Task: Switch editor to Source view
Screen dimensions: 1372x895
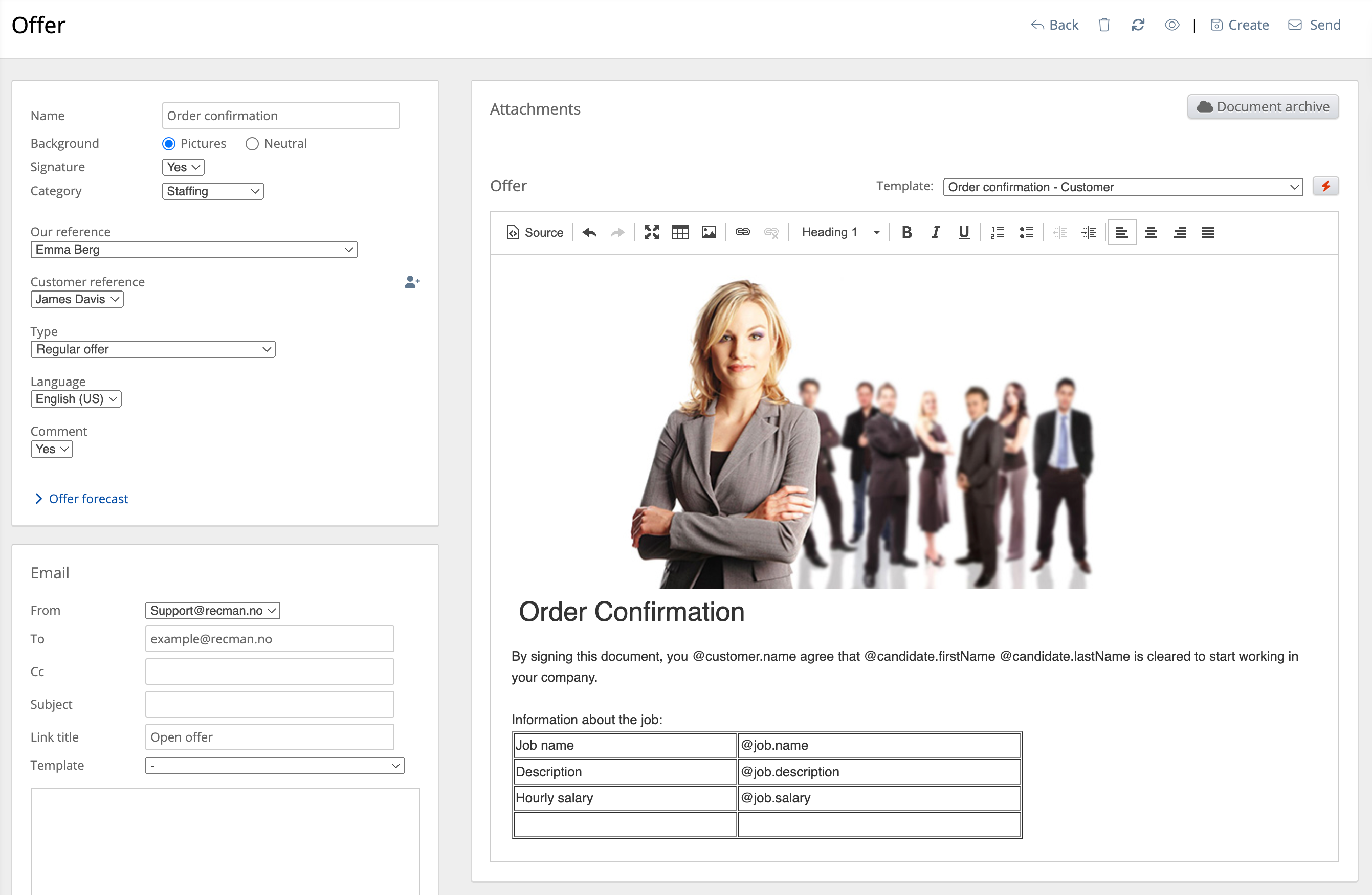Action: tap(535, 232)
